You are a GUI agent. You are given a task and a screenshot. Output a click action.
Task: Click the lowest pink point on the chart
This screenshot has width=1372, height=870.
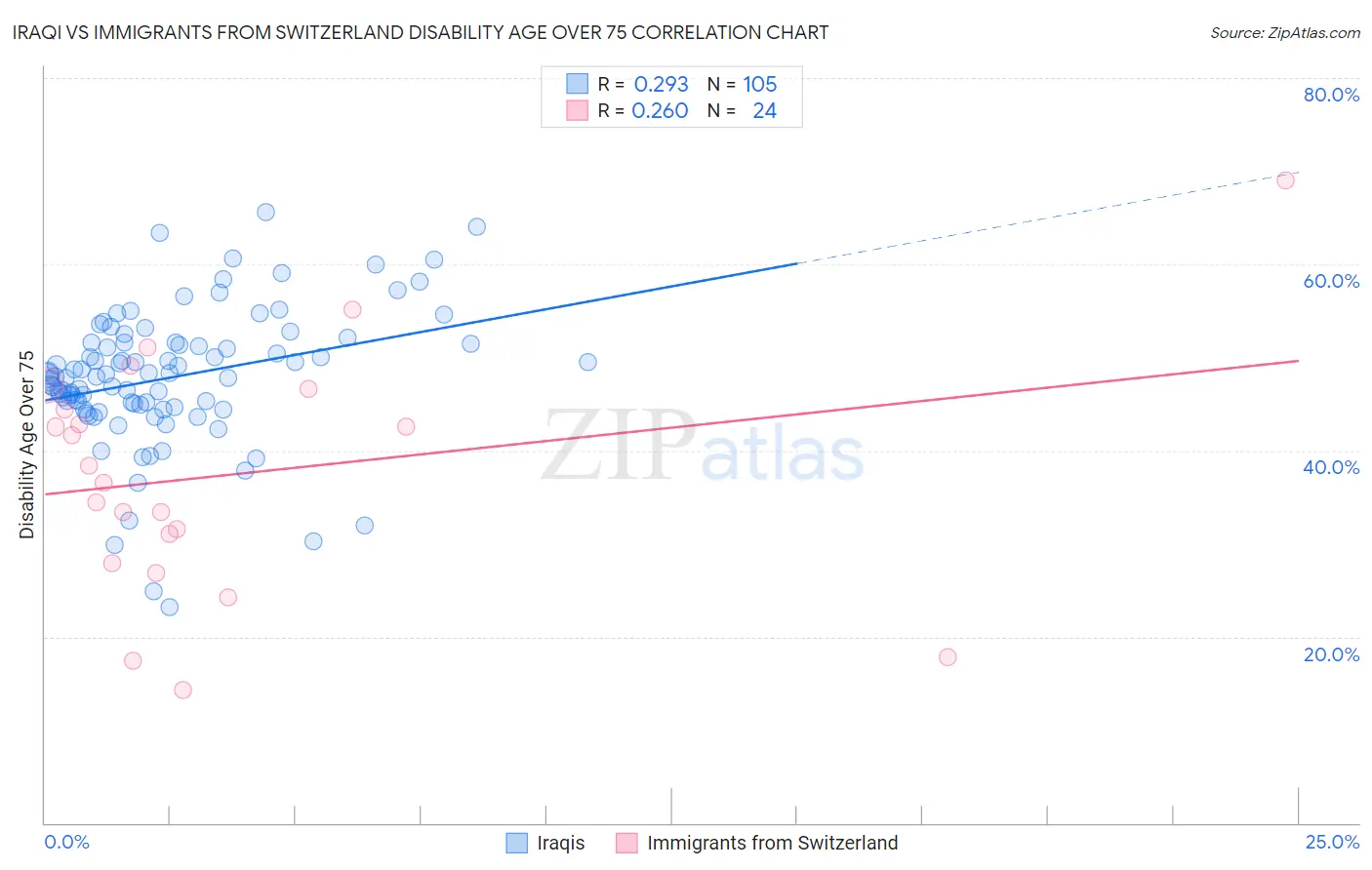pos(182,691)
